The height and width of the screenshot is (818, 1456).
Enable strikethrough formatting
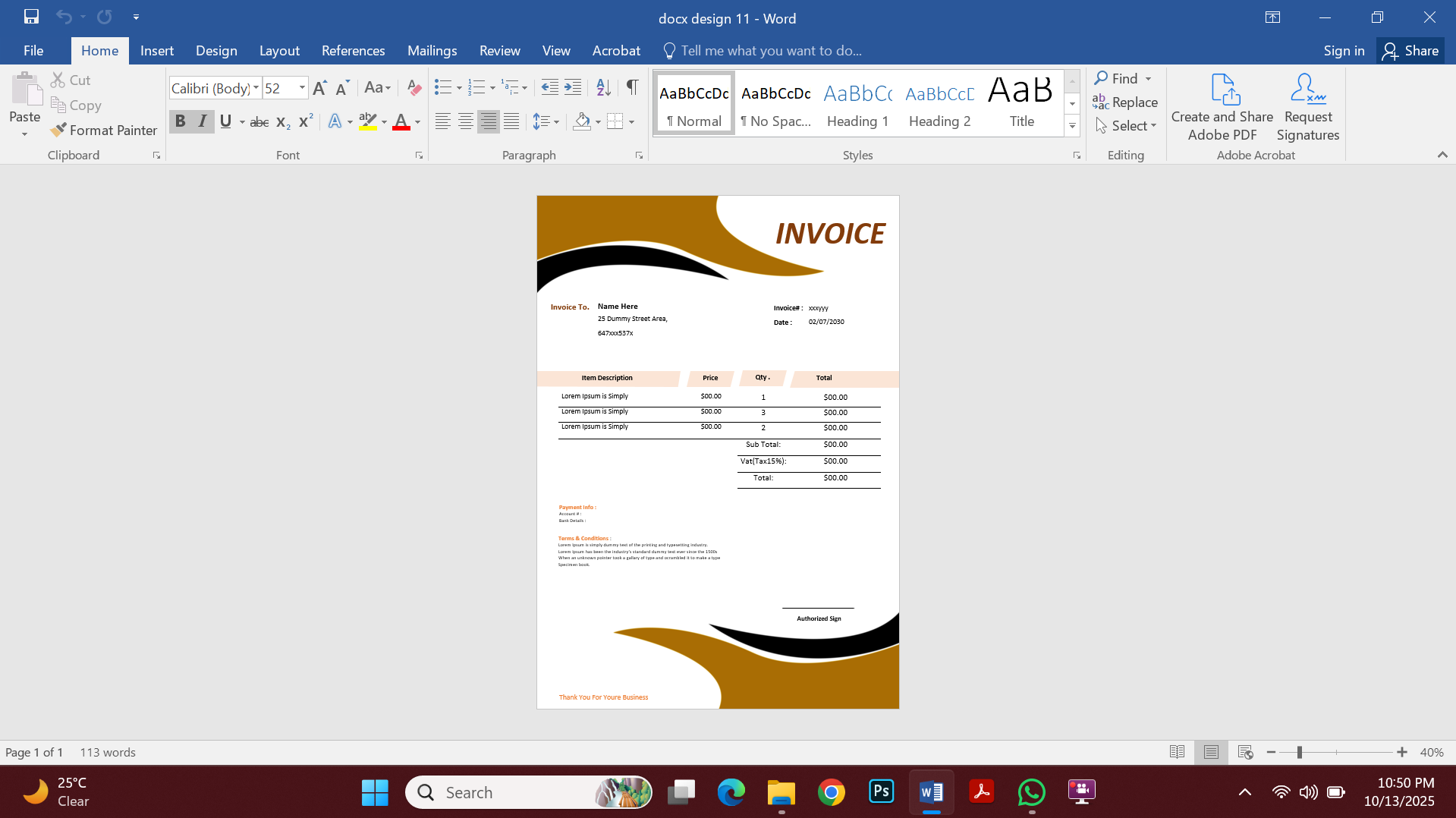coord(259,121)
